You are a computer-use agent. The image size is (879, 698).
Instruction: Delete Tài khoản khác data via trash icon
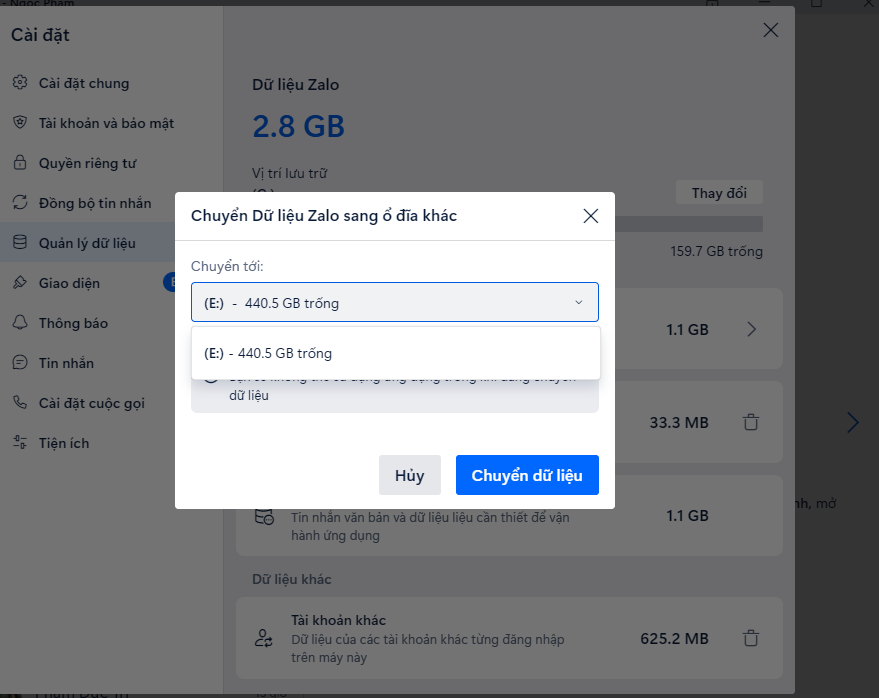pyautogui.click(x=751, y=638)
